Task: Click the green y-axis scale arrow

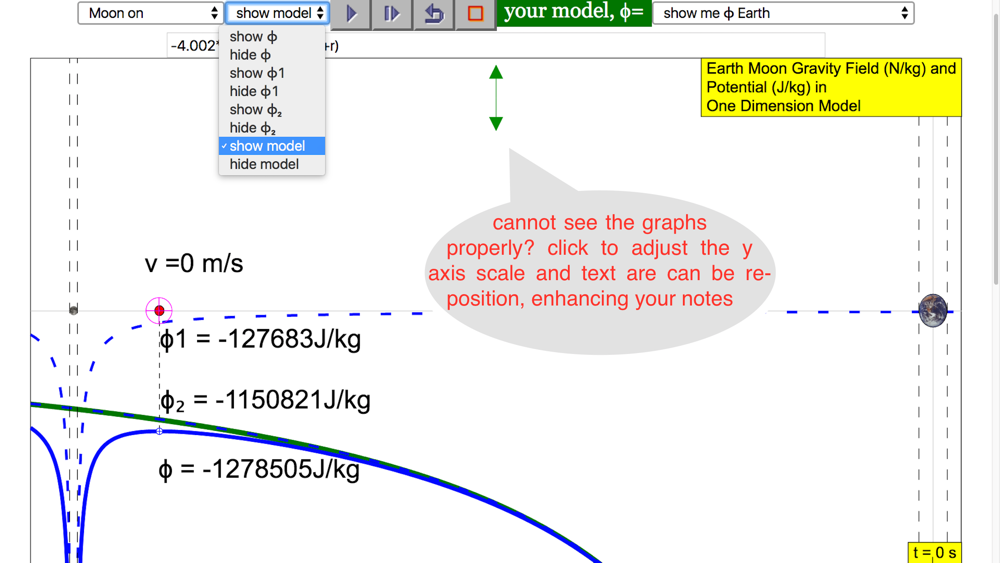Action: [496, 98]
